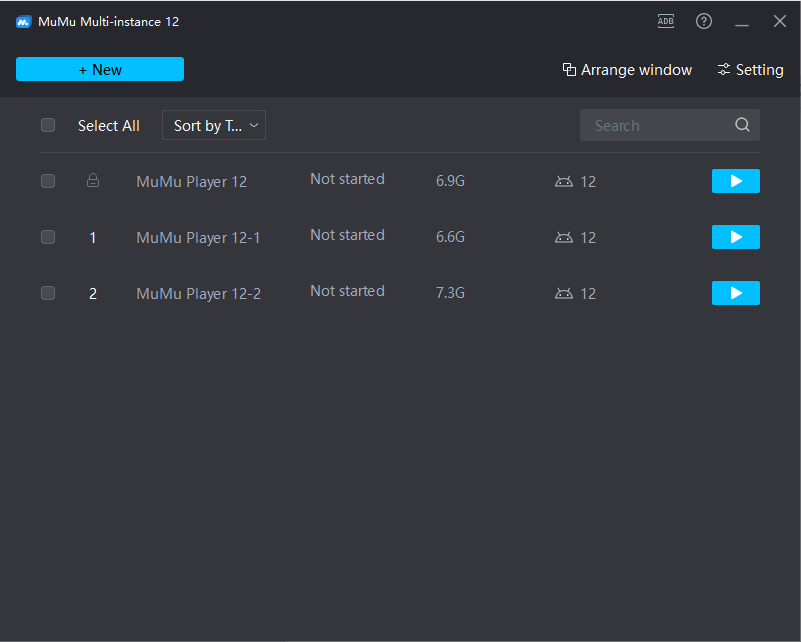
Task: Click the 6.6G size value
Action: point(450,237)
